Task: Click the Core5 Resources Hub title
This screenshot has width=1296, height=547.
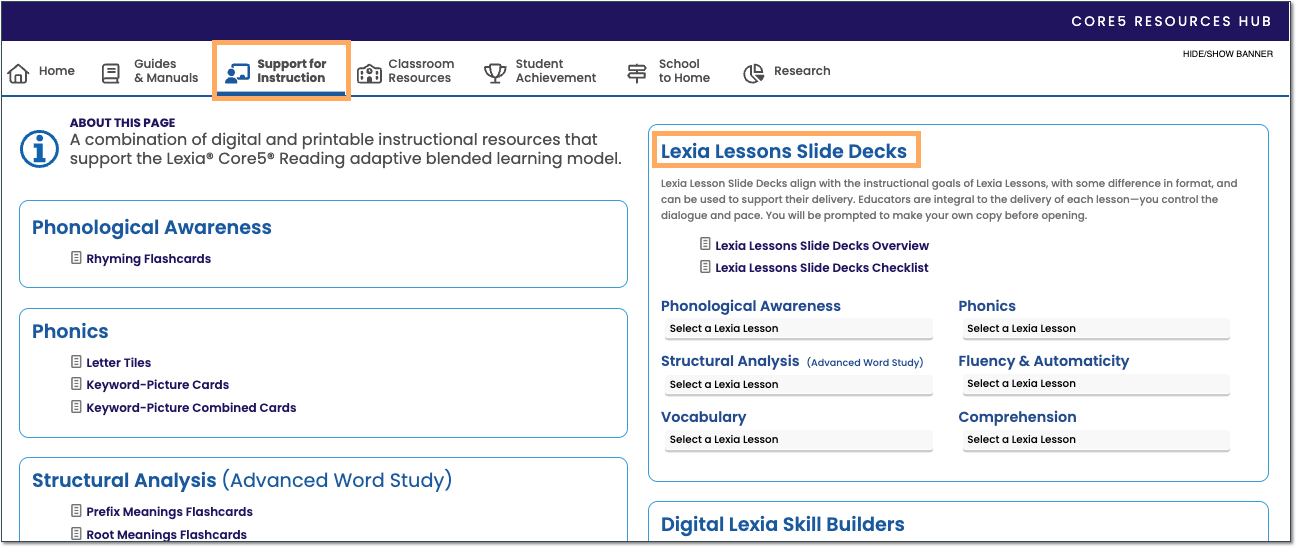Action: [x=1171, y=21]
